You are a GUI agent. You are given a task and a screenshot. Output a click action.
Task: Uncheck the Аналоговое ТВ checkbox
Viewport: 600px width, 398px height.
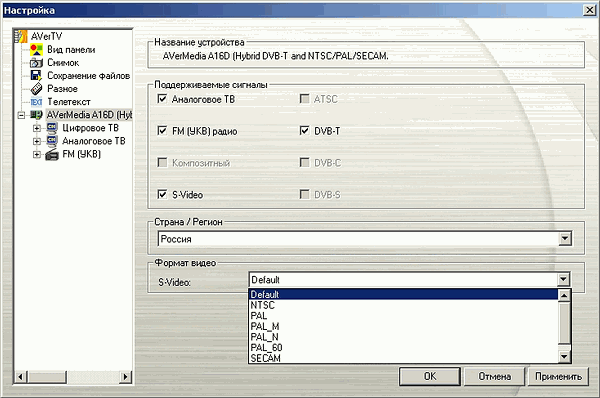162,99
